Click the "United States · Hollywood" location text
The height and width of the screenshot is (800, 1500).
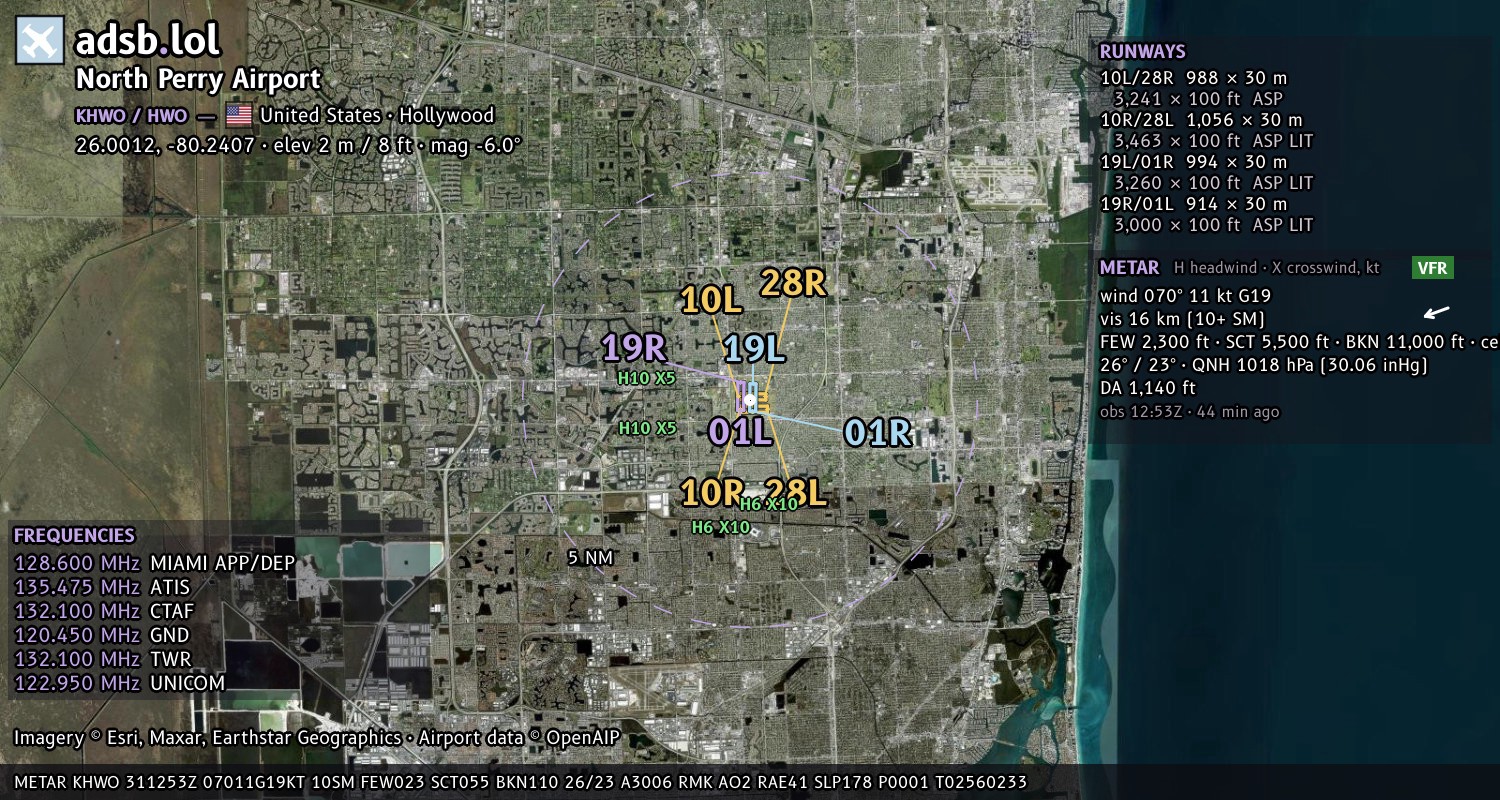coord(377,116)
